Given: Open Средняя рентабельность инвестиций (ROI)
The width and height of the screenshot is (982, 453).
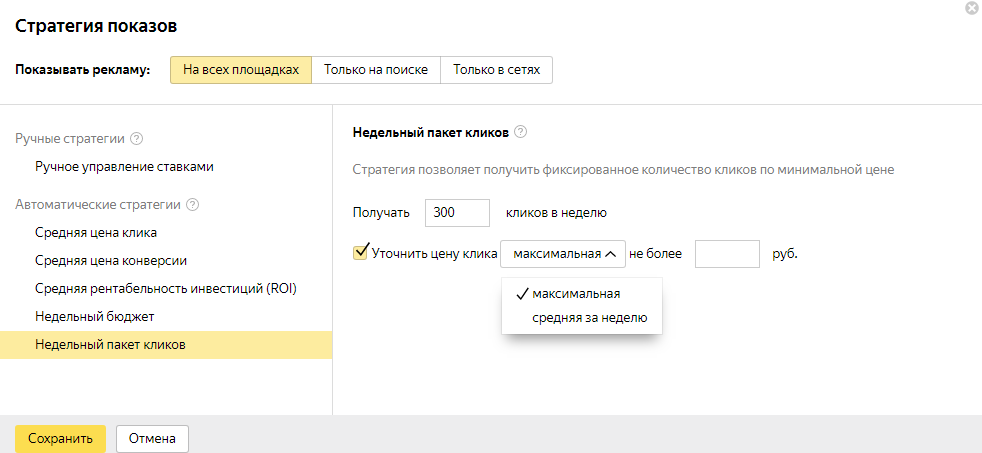Looking at the screenshot, I should [166, 289].
